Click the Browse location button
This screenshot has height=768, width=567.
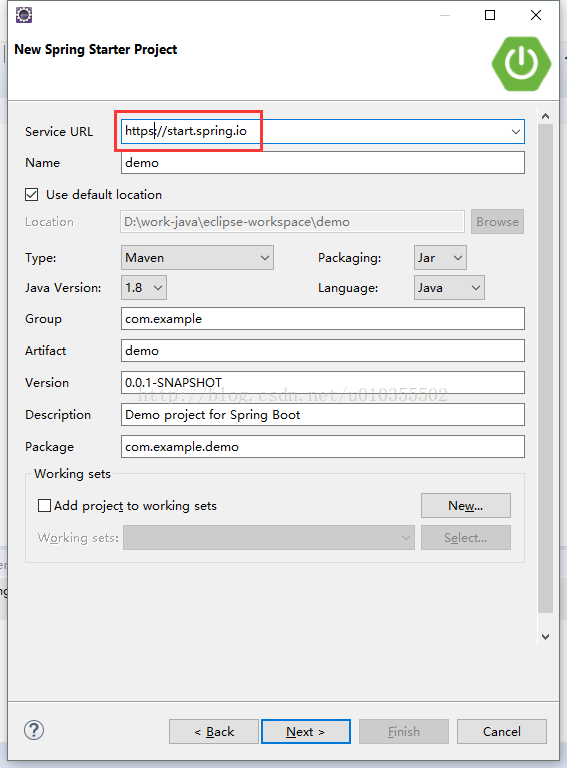pos(497,221)
